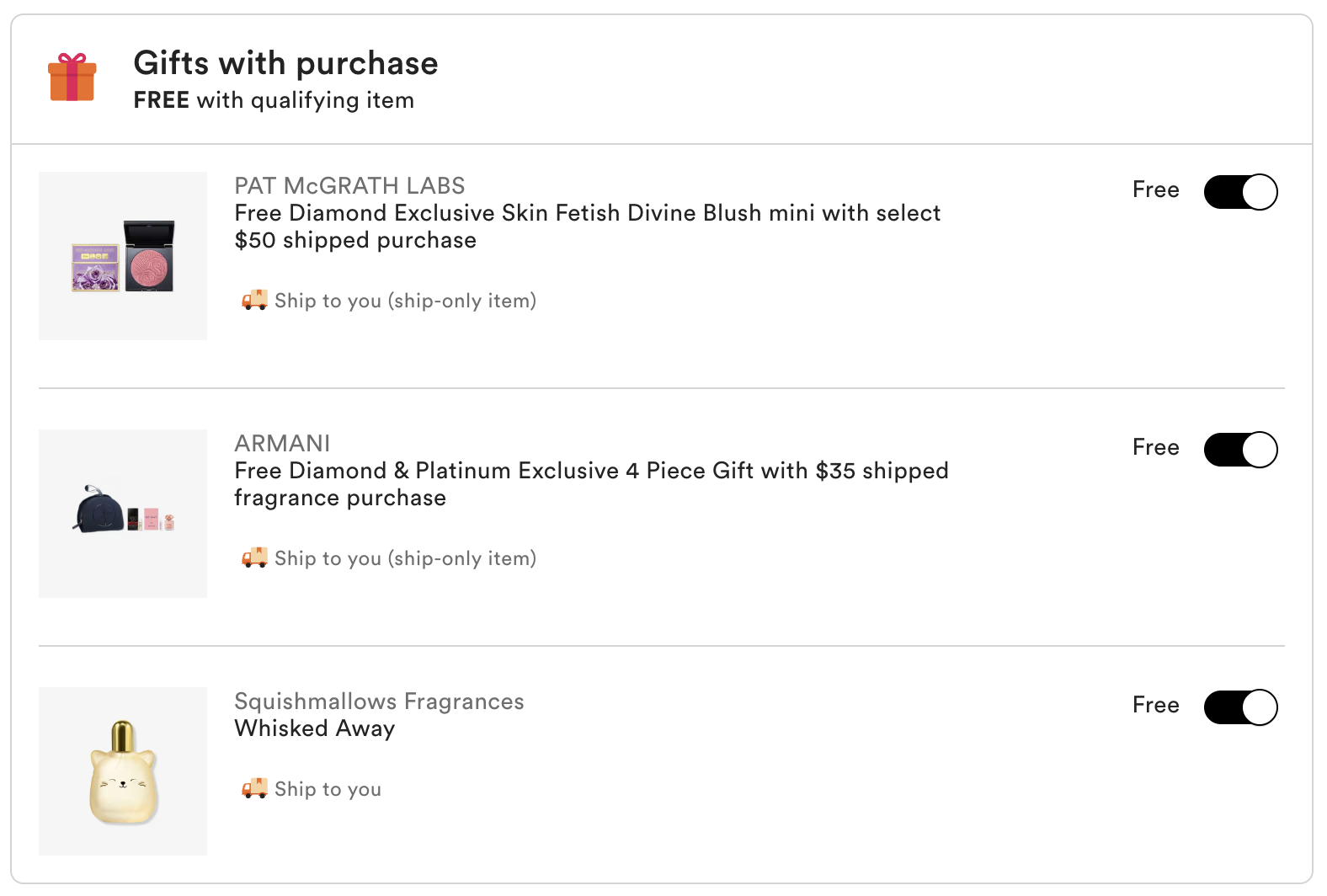The height and width of the screenshot is (896, 1327).
Task: Click the Diamond & Platinum 4 Piece Gift description
Action: pyautogui.click(x=591, y=484)
